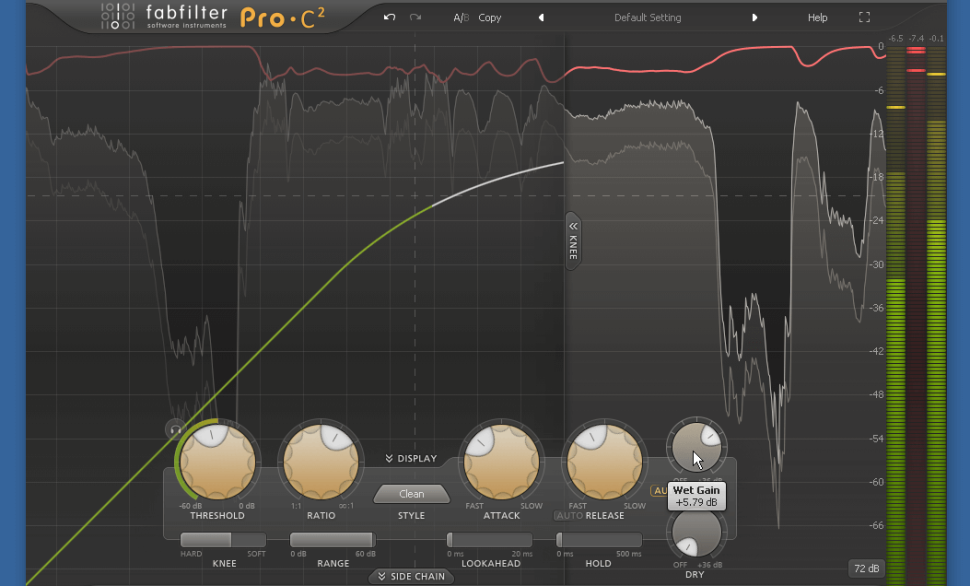Screen dimensions: 970x586
Task: Click the RATIO label
Action: pyautogui.click(x=321, y=515)
